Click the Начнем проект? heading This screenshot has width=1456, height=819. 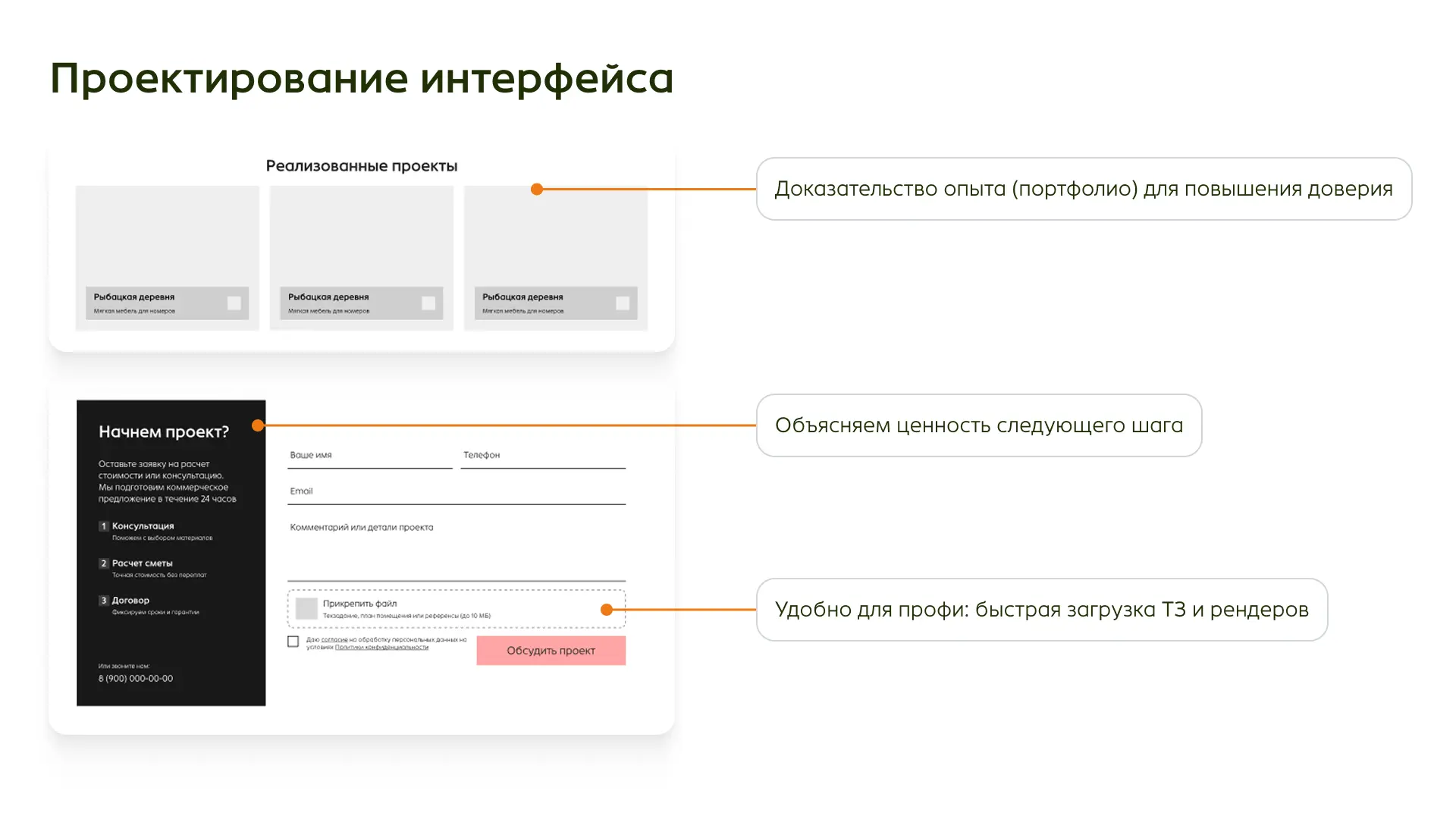(x=164, y=432)
